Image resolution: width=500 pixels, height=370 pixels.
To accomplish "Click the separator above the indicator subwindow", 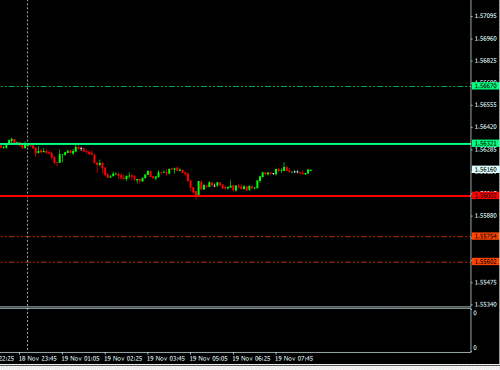I will coord(235,308).
